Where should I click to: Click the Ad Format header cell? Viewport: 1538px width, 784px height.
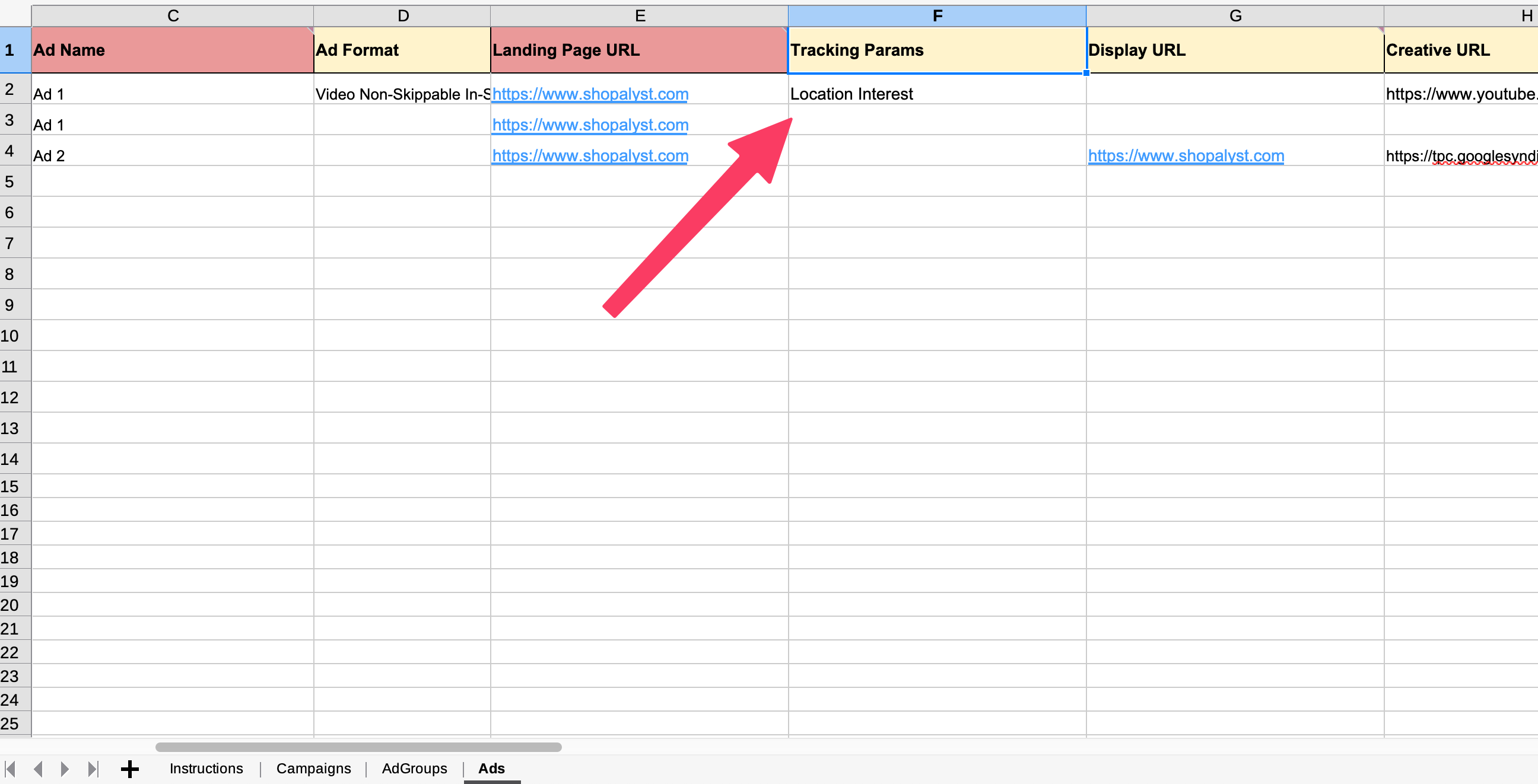pos(402,50)
